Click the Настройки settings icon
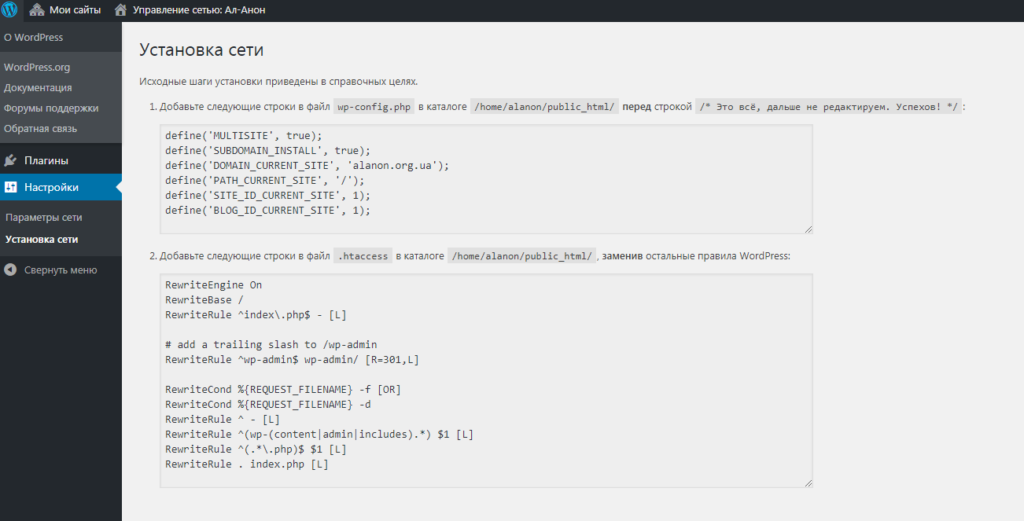This screenshot has height=521, width=1024. pos(10,187)
